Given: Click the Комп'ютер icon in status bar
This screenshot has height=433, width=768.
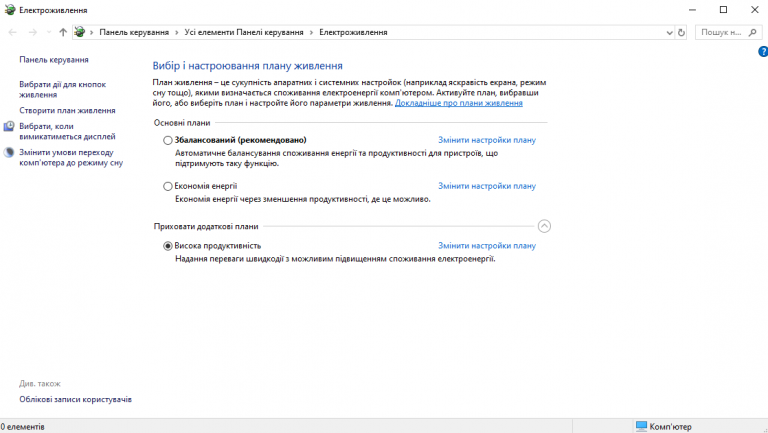Looking at the screenshot, I should pyautogui.click(x=641, y=427).
